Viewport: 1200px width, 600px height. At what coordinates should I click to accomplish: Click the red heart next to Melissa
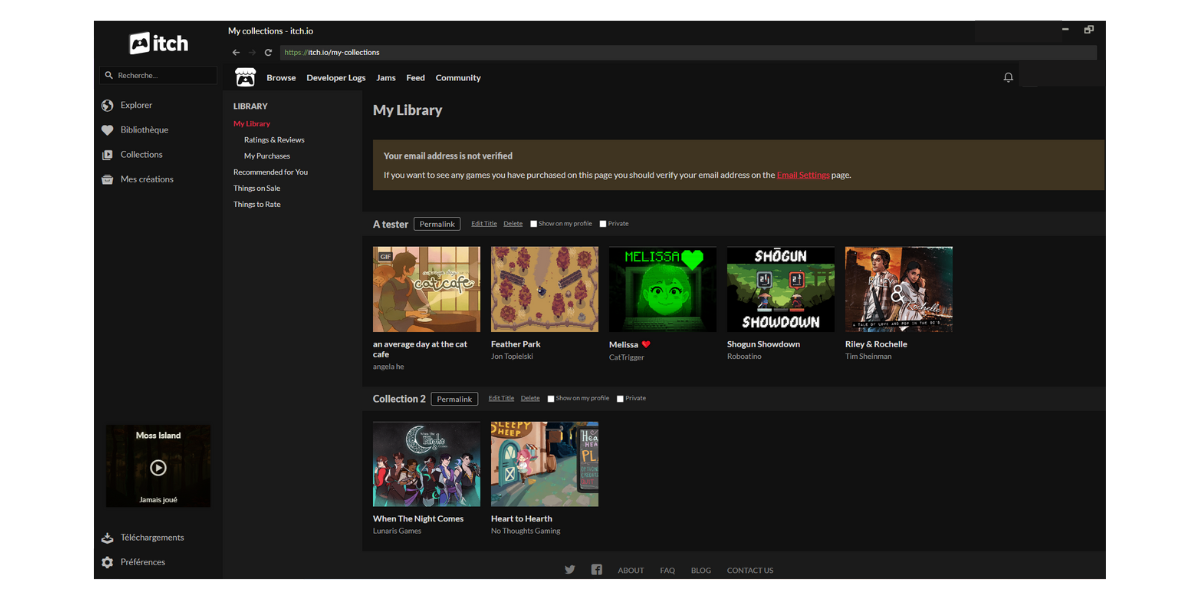pos(646,344)
